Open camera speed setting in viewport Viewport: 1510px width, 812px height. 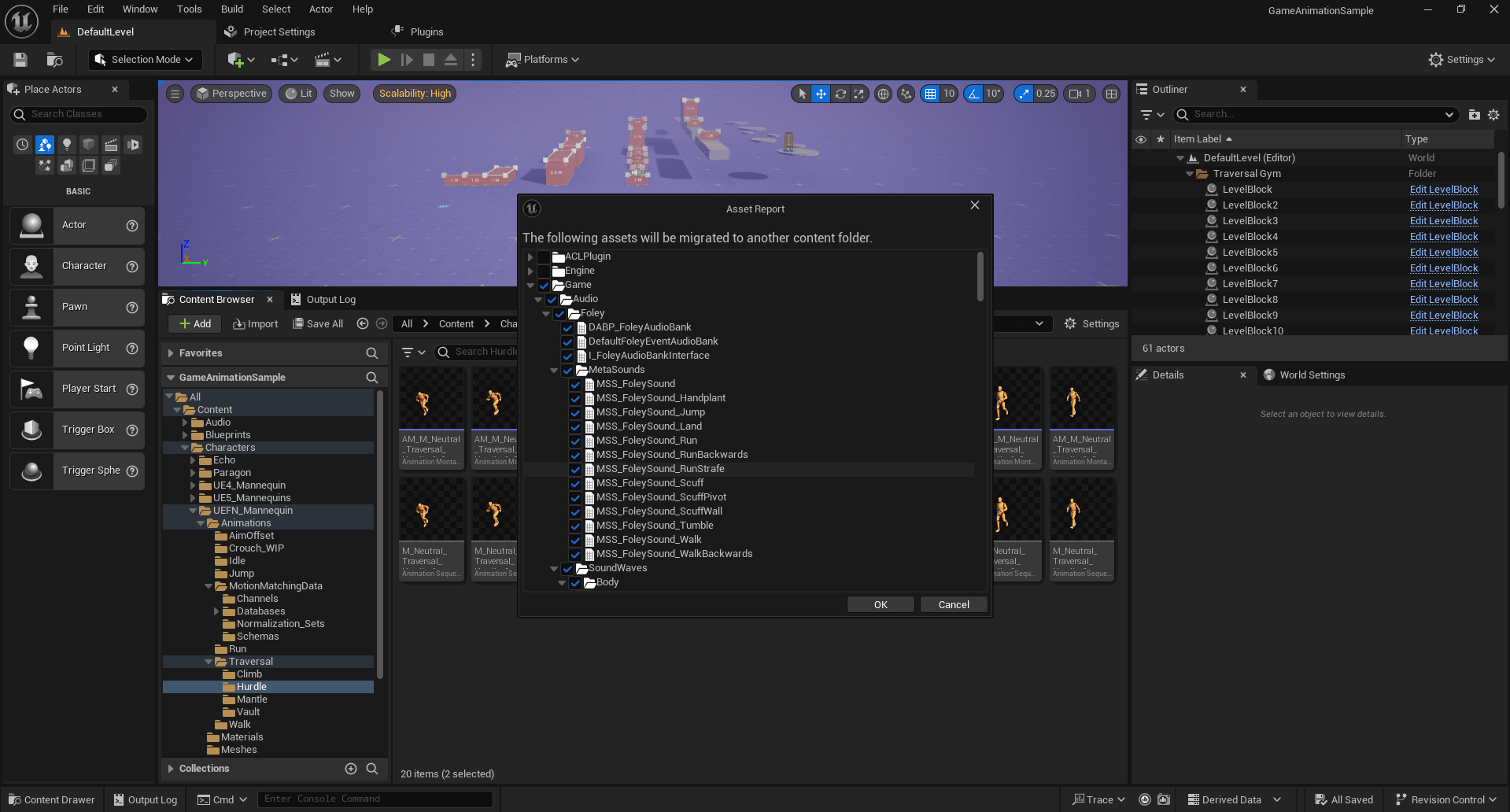click(1080, 94)
